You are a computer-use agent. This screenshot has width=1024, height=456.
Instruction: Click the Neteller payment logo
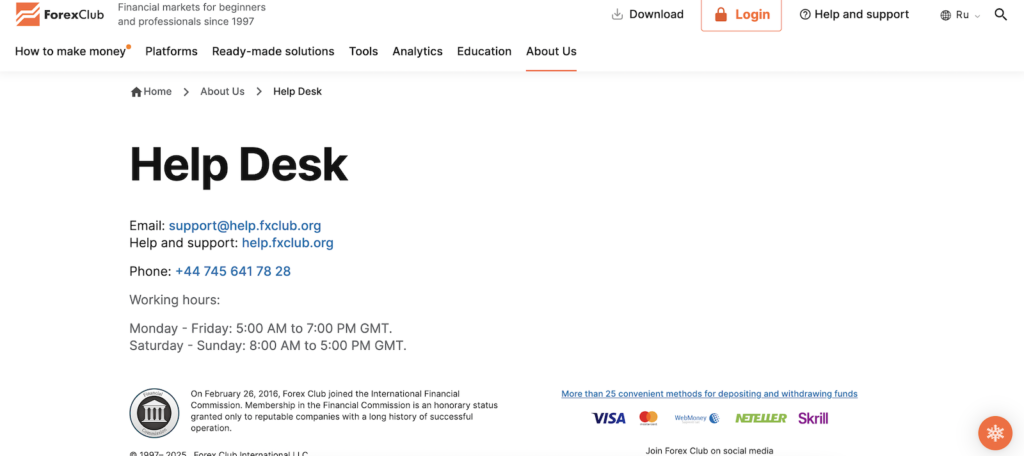coord(761,418)
